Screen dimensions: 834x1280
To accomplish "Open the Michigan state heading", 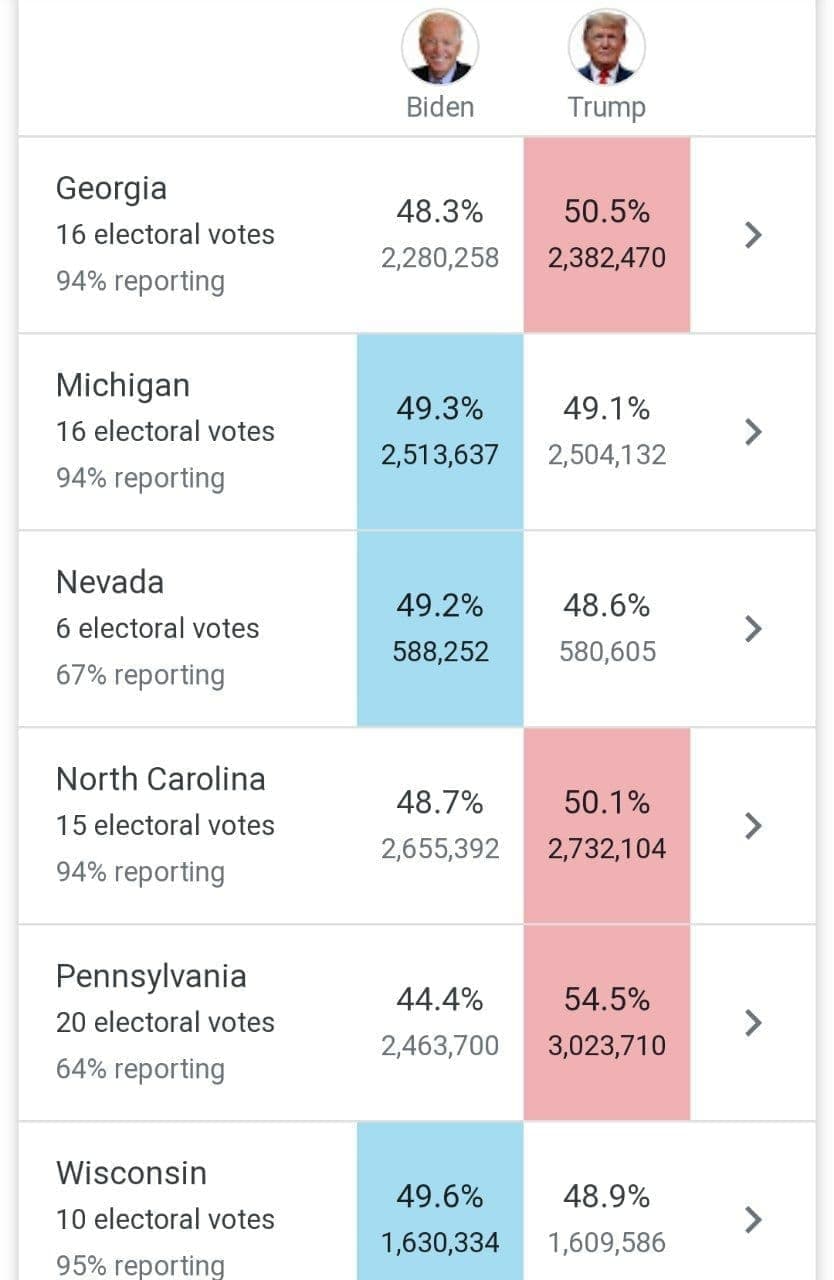I will (122, 385).
